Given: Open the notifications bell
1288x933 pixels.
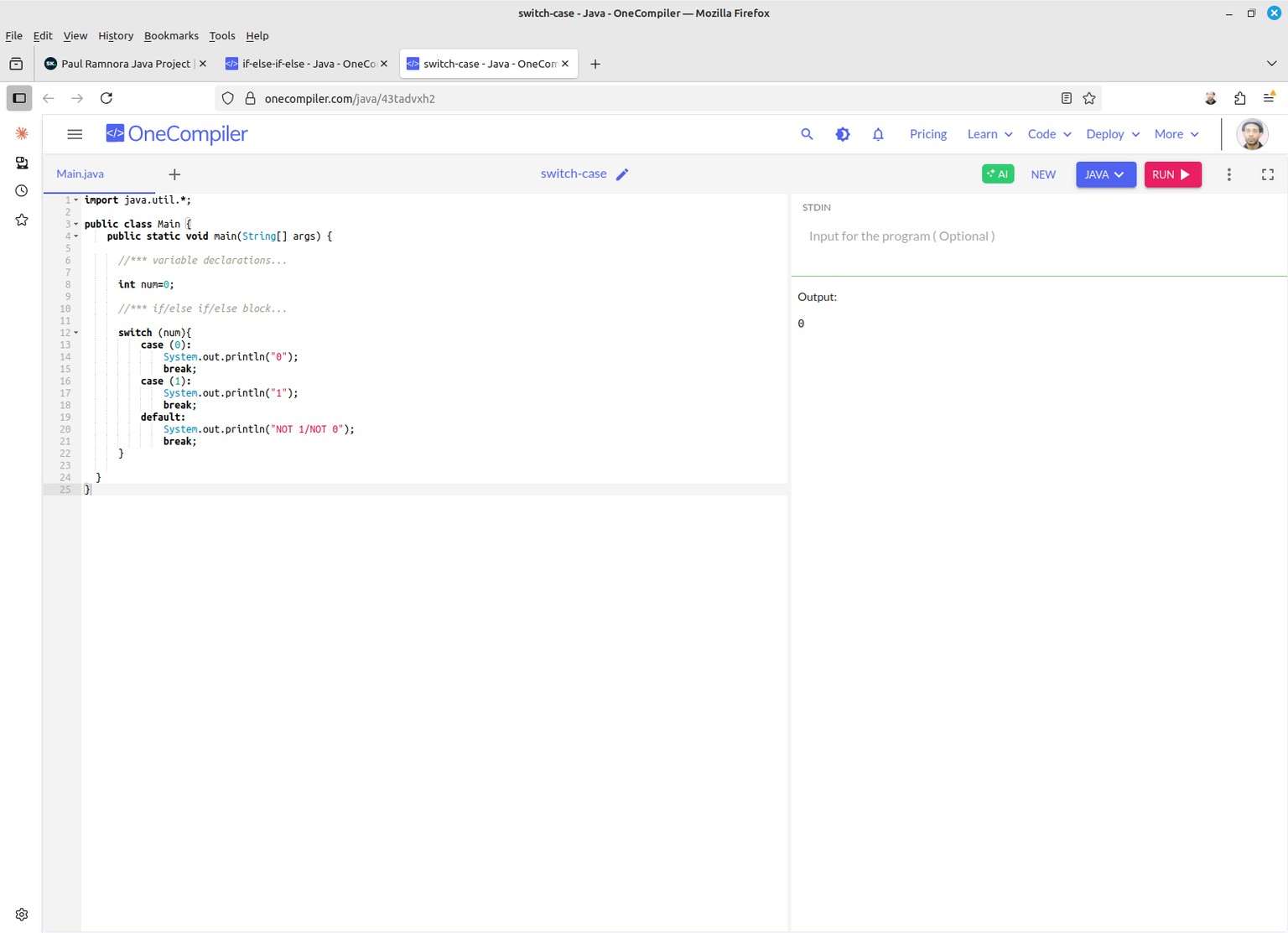Looking at the screenshot, I should click(878, 134).
